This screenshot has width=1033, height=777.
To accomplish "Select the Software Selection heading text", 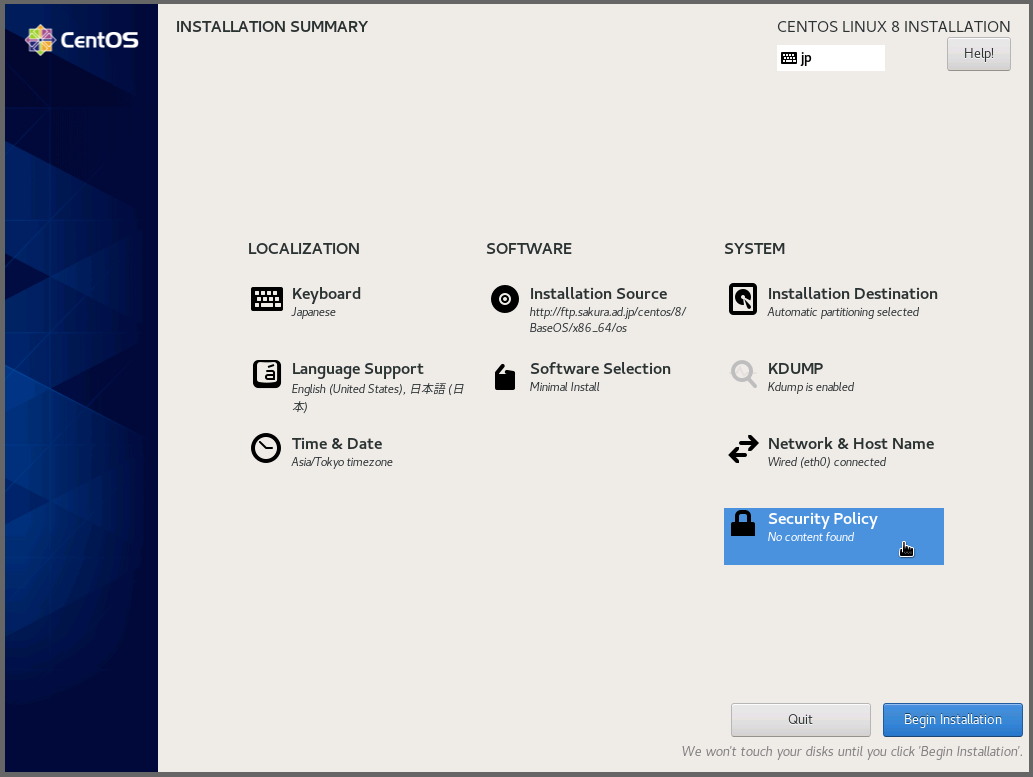I will (600, 369).
